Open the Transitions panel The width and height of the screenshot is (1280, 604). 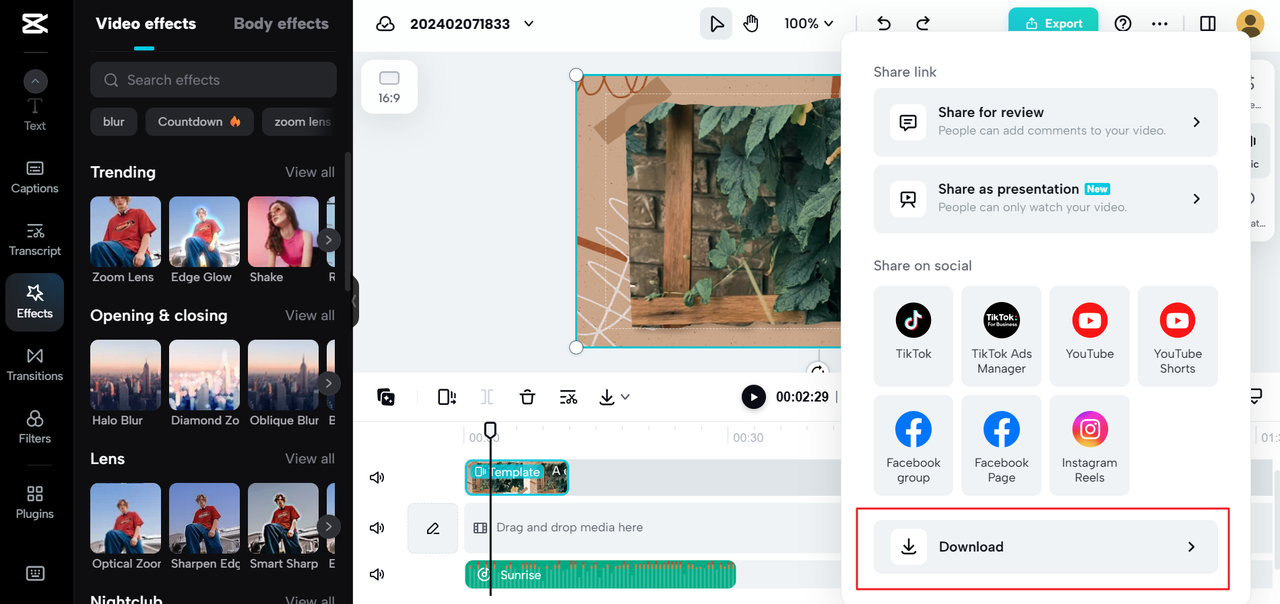35,365
